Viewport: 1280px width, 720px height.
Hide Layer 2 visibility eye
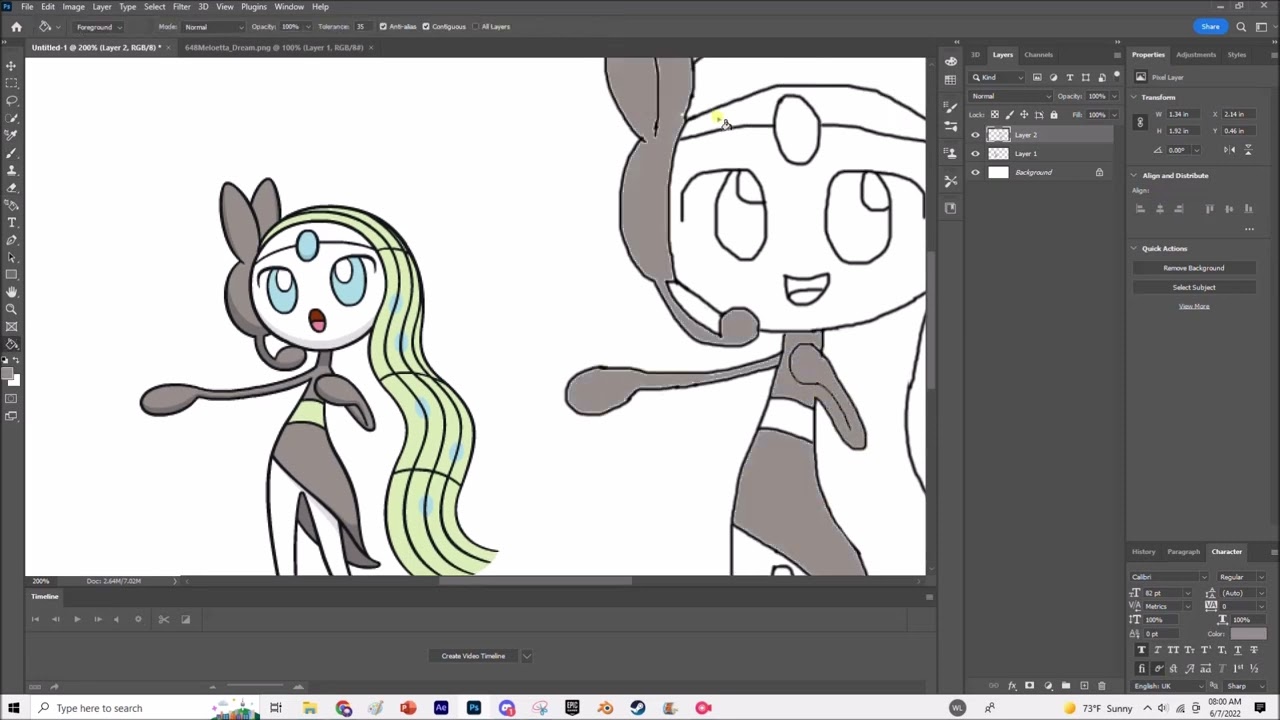pyautogui.click(x=975, y=135)
